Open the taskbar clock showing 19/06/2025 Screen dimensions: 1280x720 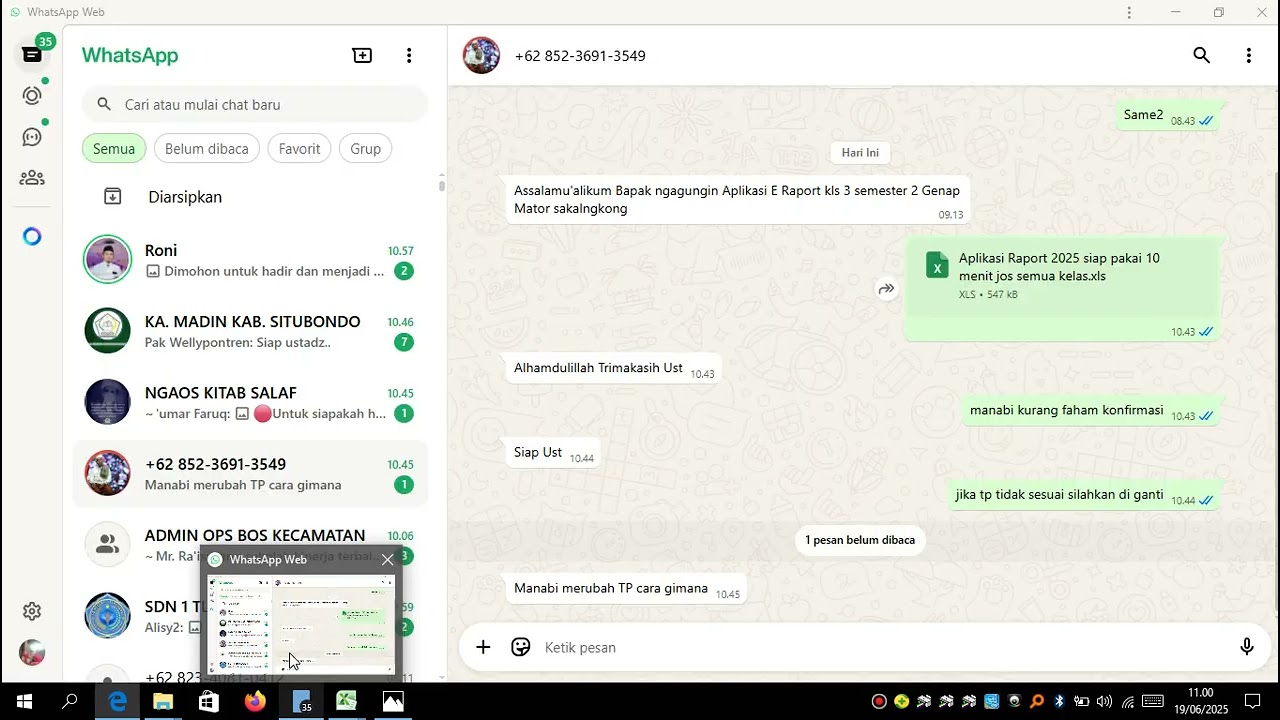coord(1200,701)
